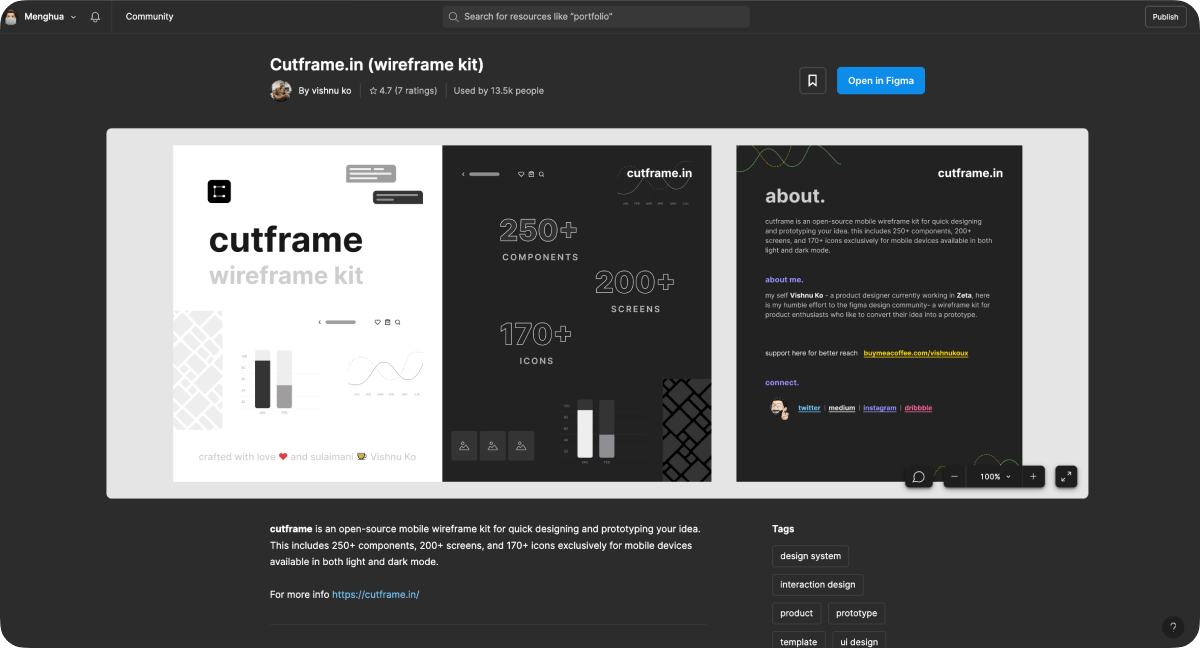
Task: Click the notifications bell icon
Action: click(95, 17)
